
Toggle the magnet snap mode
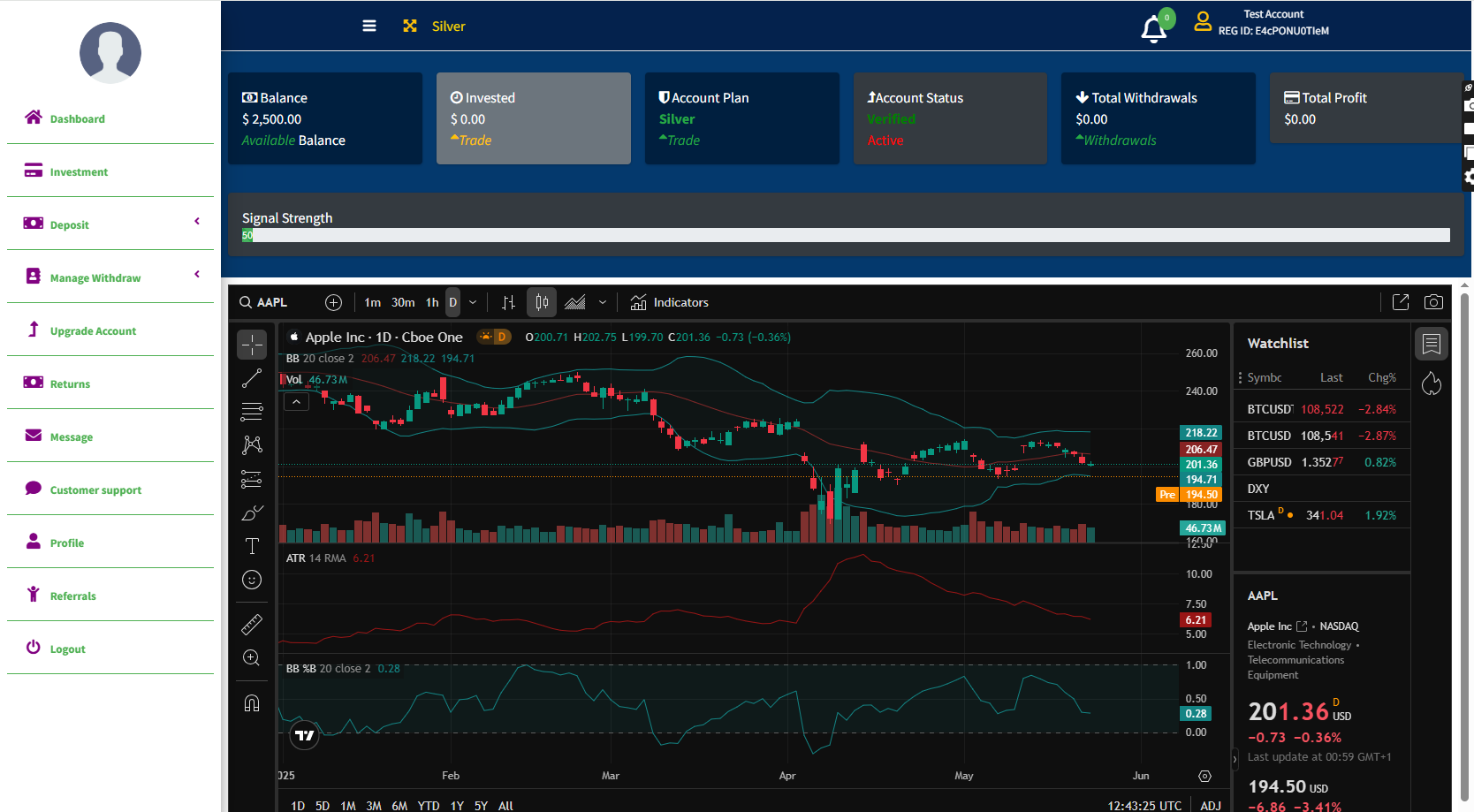pos(252,703)
